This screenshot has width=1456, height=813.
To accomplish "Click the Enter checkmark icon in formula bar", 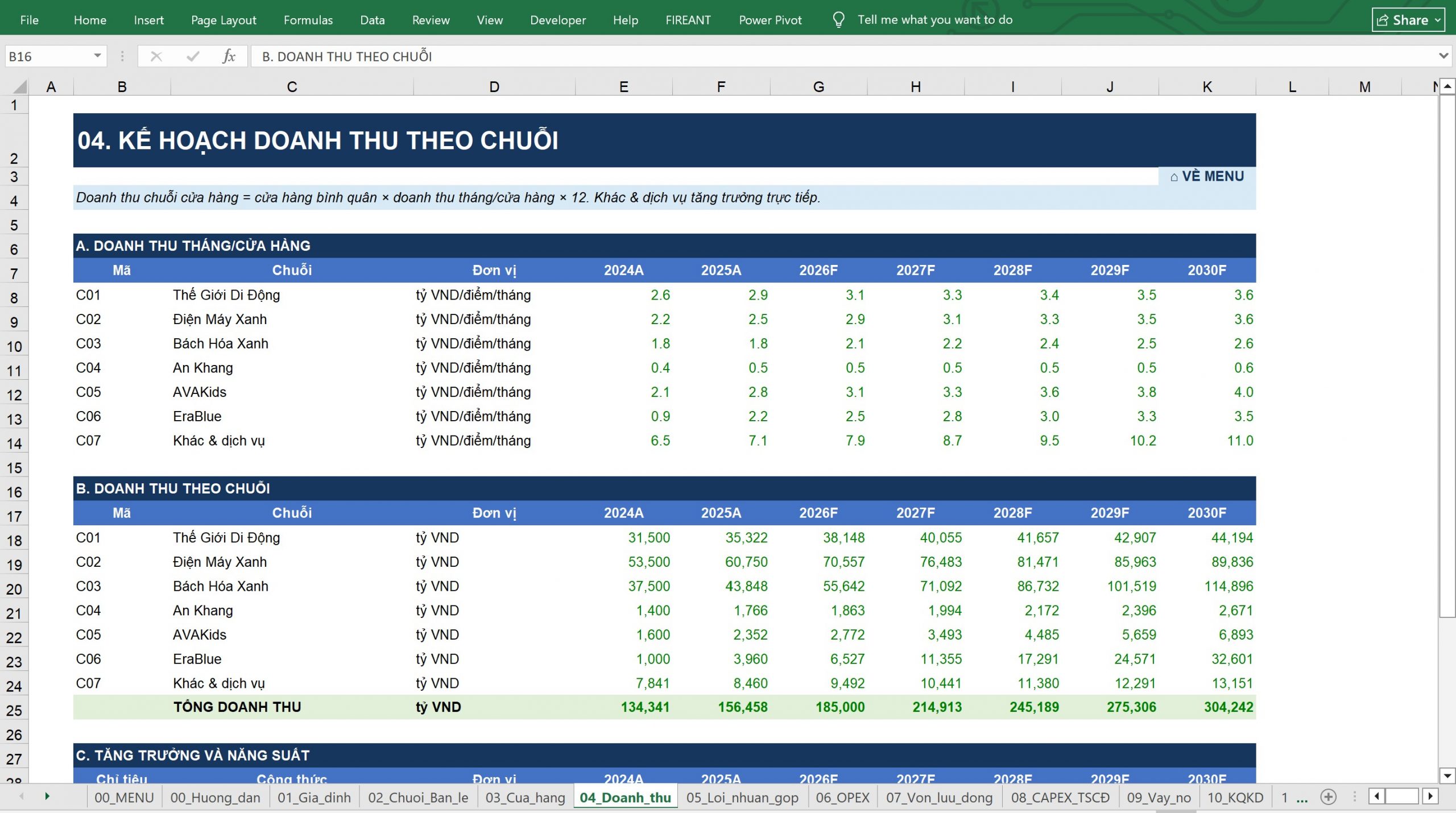I will pyautogui.click(x=193, y=56).
